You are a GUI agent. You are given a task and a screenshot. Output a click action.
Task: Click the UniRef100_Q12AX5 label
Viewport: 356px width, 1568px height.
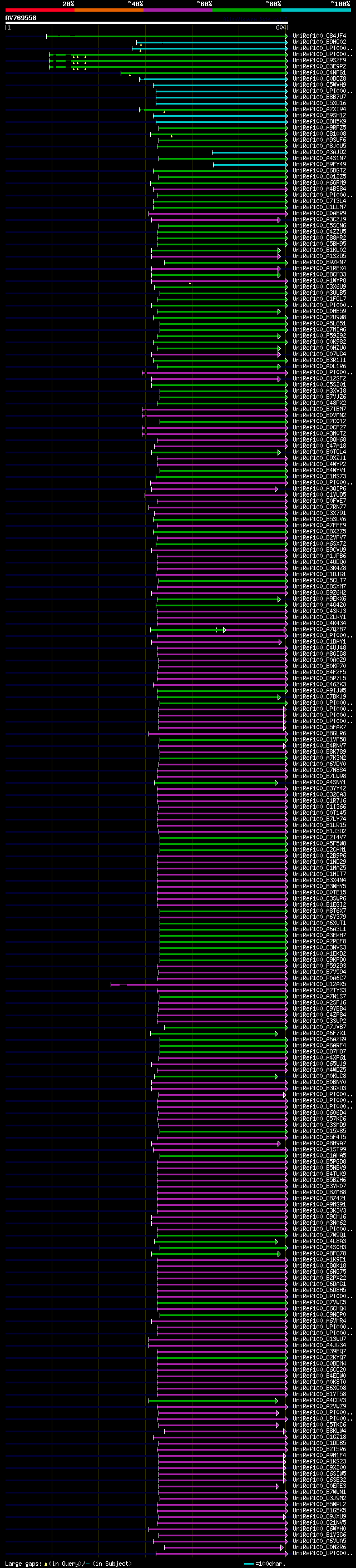(x=319, y=983)
